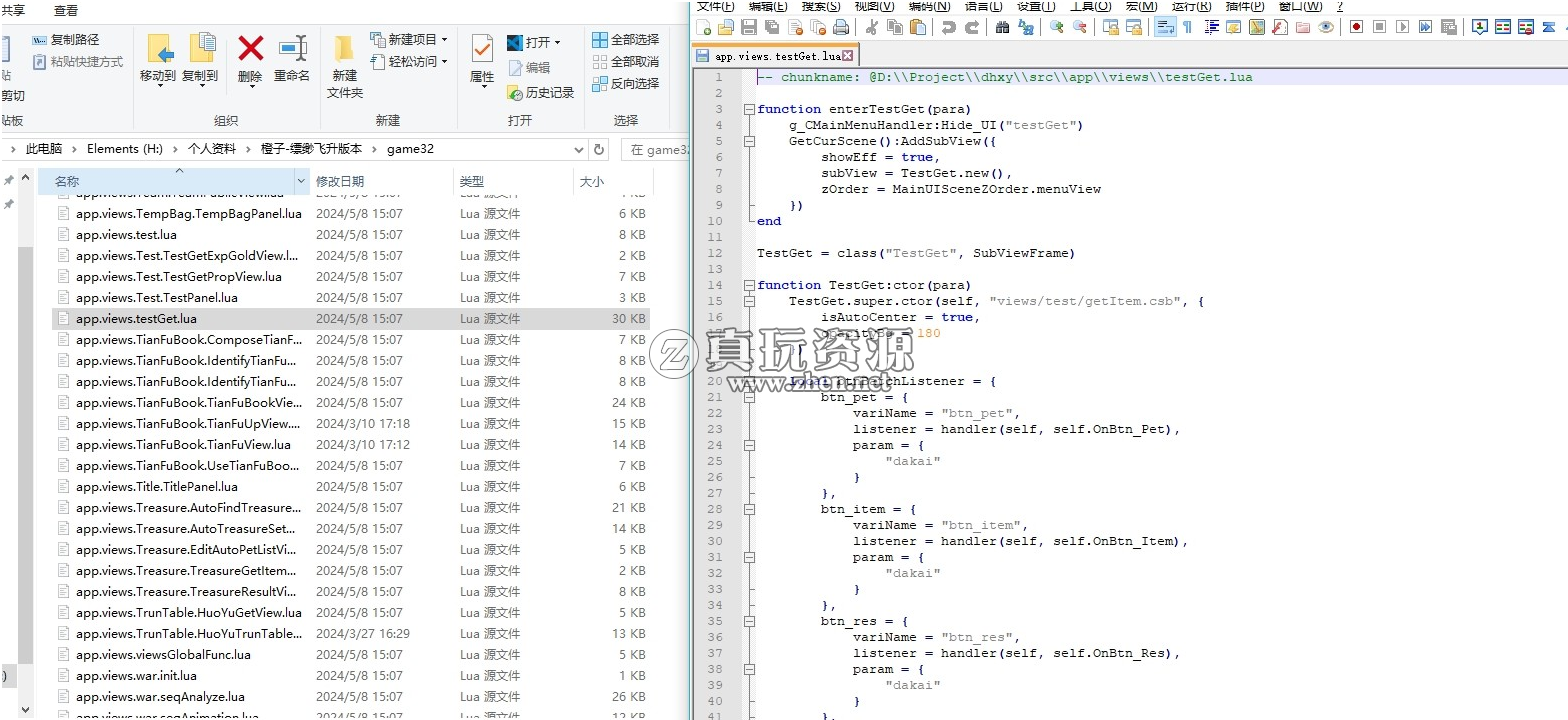
Task: Expand the 轻松访问 dropdown arrow in Explorer
Action: click(445, 62)
